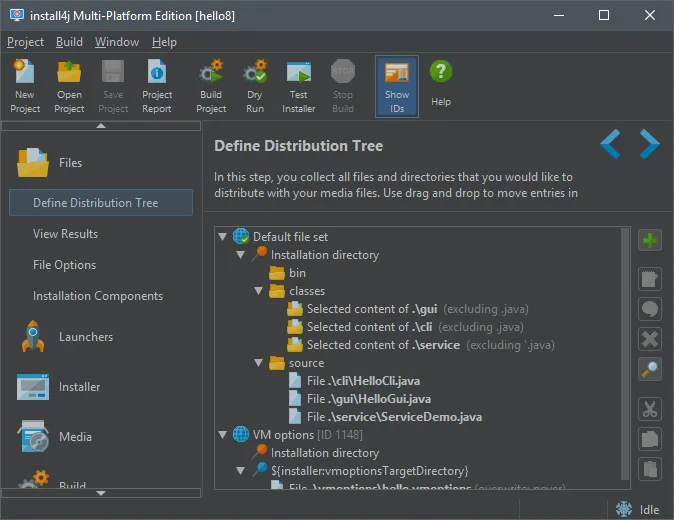Image resolution: width=674 pixels, height=520 pixels.
Task: Collapse the first Installation directory node
Action: point(240,255)
